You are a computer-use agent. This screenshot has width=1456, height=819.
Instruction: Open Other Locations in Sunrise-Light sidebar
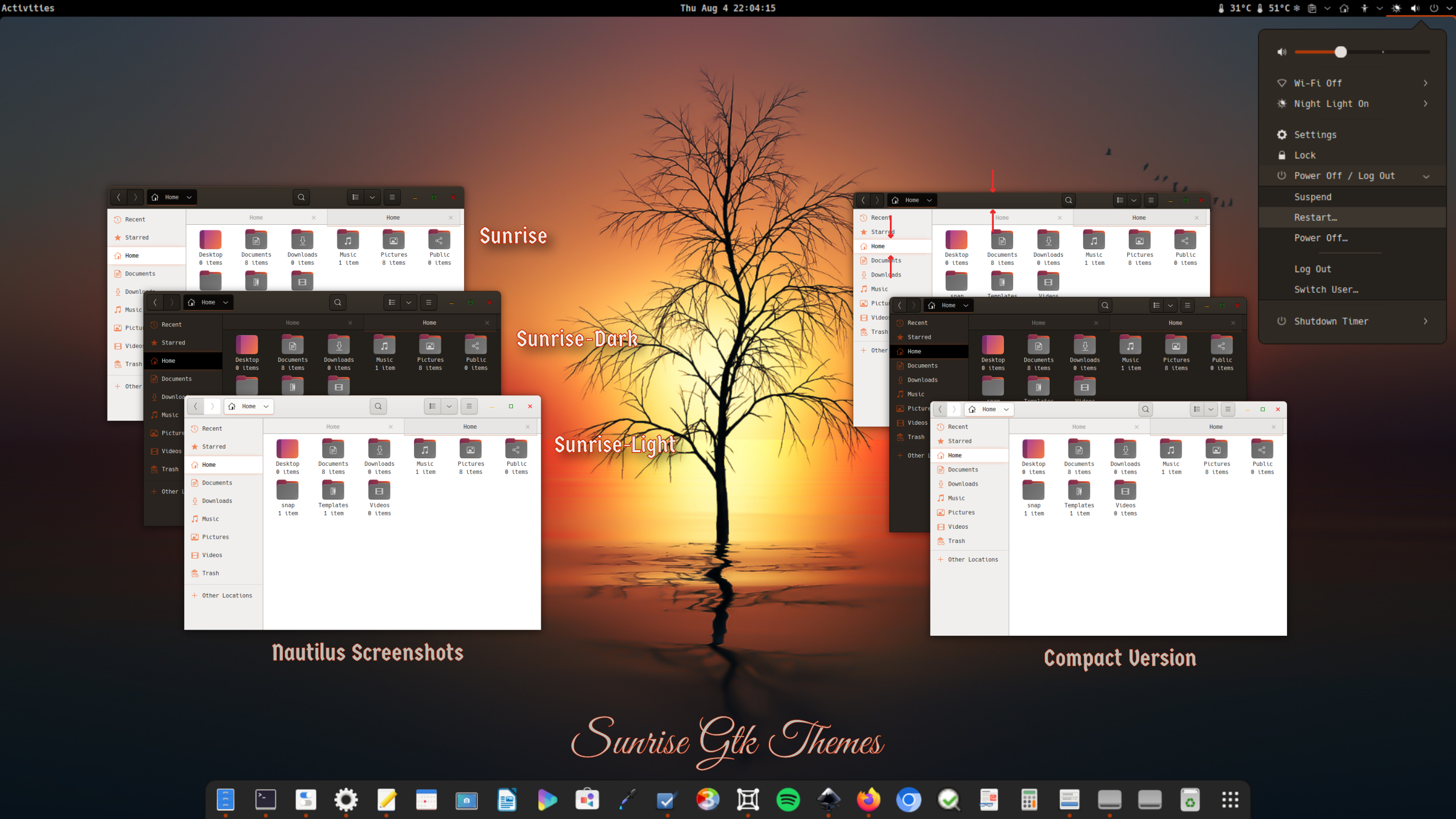pos(224,595)
